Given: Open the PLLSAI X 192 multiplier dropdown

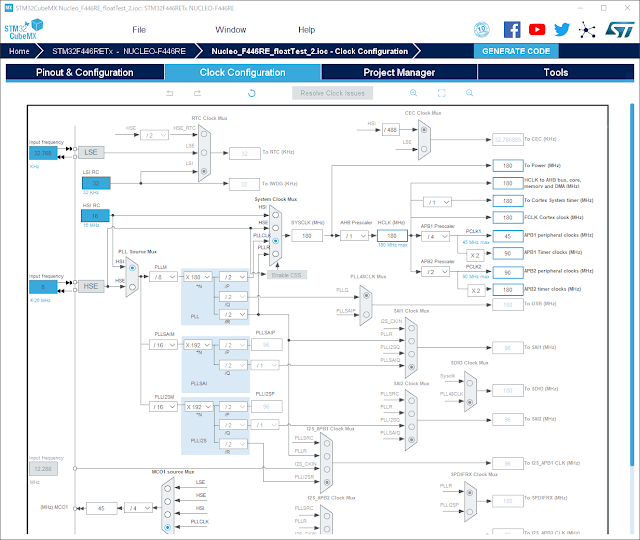Looking at the screenshot, I should pyautogui.click(x=198, y=345).
